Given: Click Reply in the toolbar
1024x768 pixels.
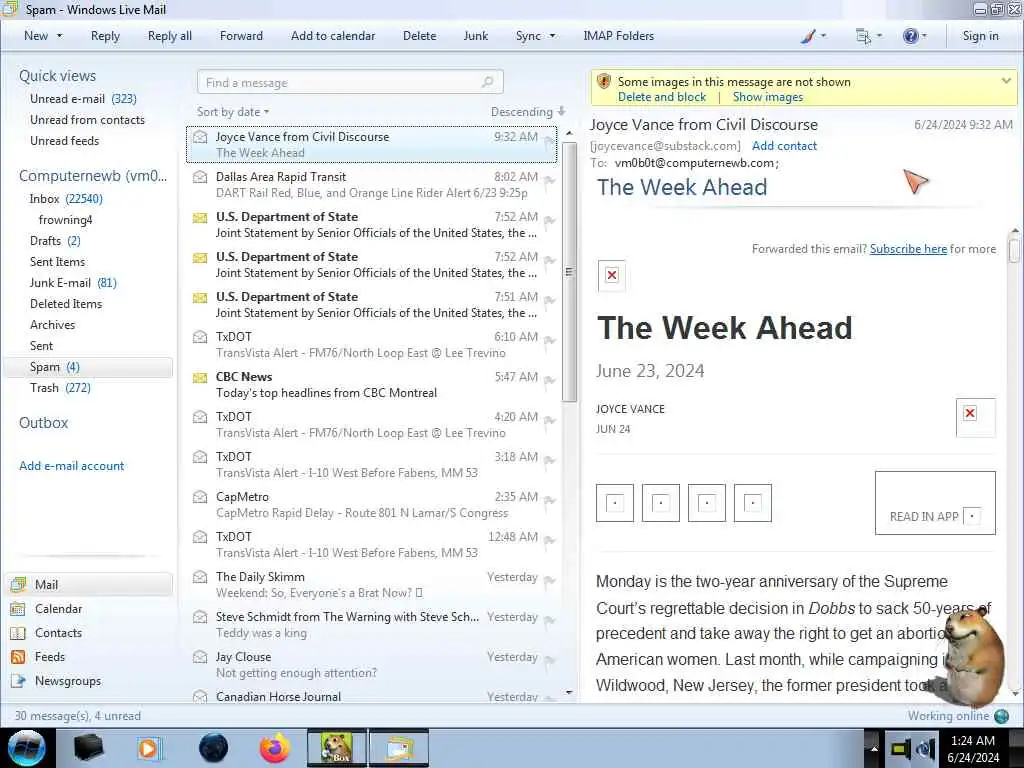Looking at the screenshot, I should click(105, 36).
